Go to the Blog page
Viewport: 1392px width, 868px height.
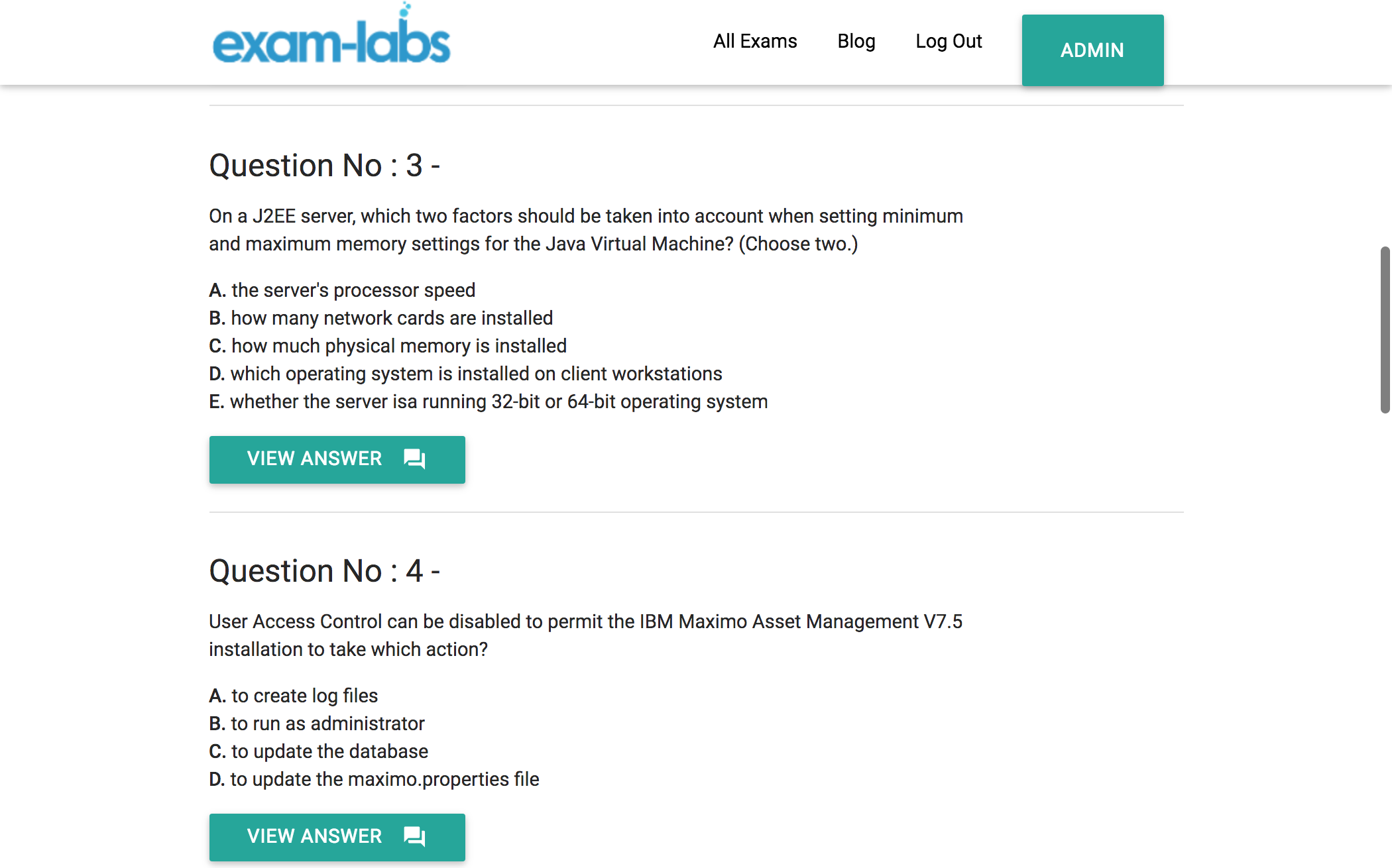(x=856, y=41)
